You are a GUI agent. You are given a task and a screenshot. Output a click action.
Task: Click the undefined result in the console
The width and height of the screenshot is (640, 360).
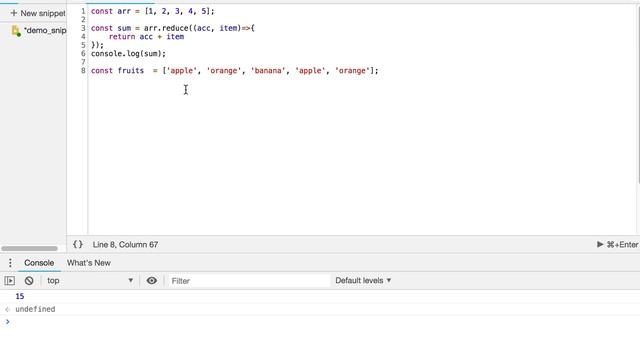35,309
